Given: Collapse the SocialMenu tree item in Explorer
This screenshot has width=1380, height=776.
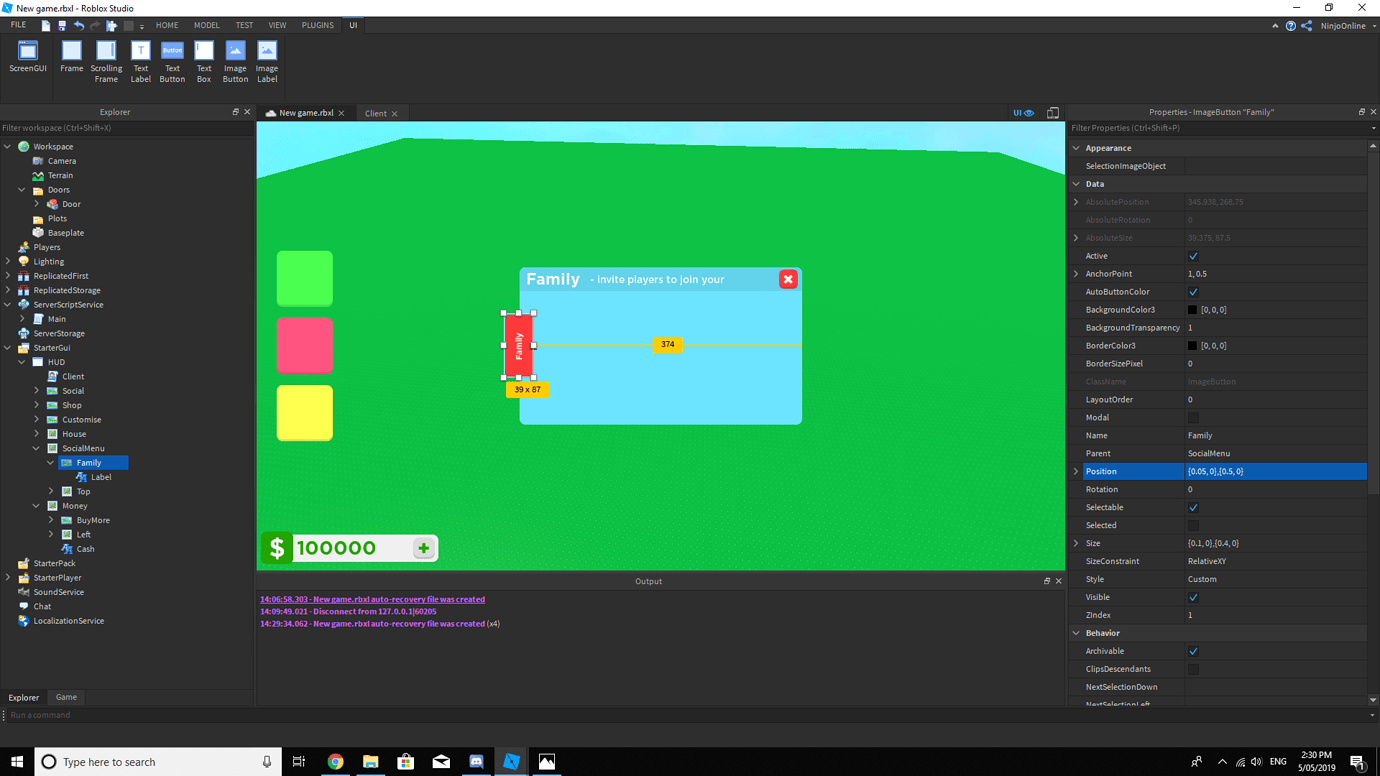Looking at the screenshot, I should [36, 448].
